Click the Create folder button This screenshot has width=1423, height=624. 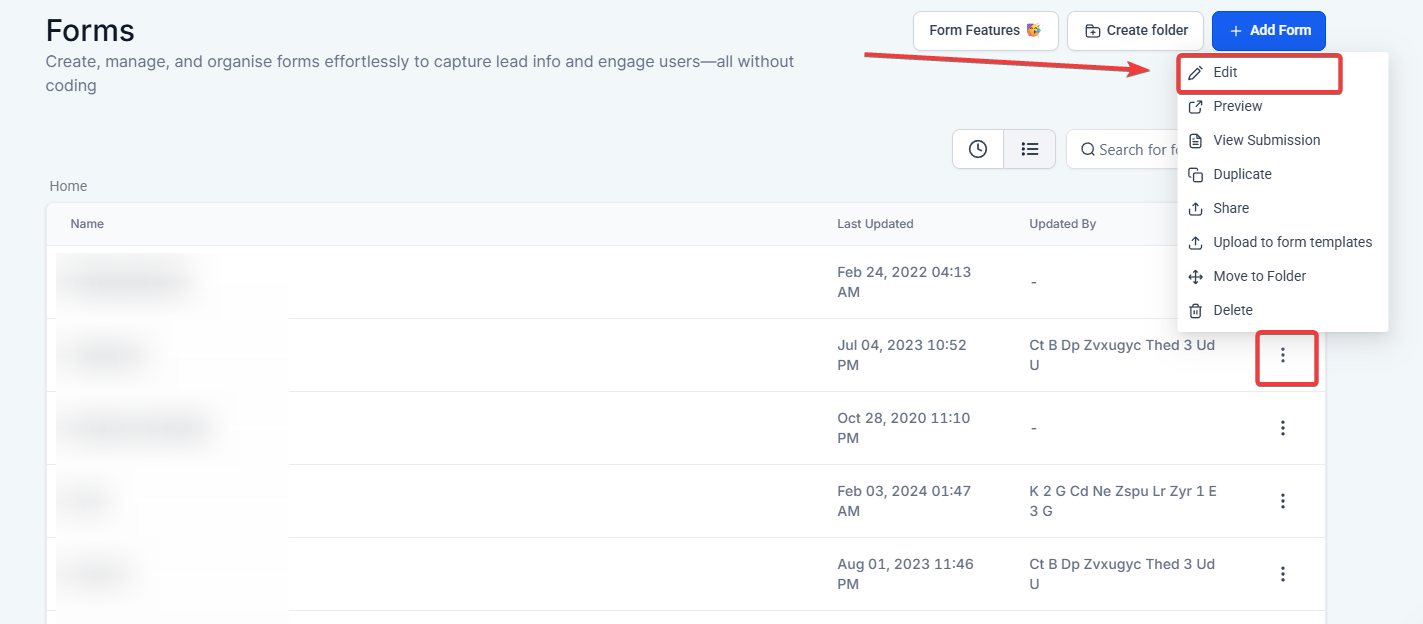[1135, 31]
